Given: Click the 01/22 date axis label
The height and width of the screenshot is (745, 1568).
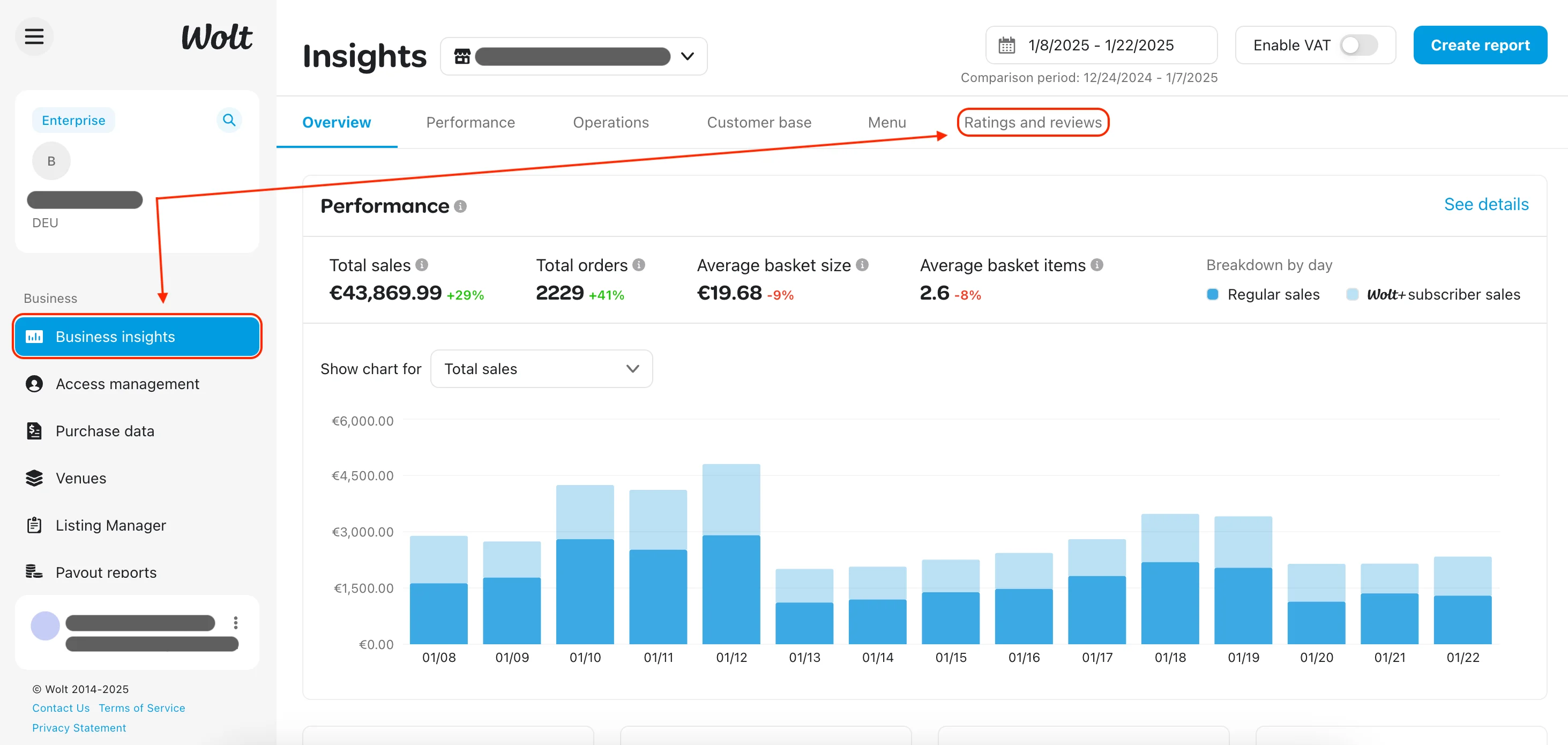Looking at the screenshot, I should (1462, 658).
